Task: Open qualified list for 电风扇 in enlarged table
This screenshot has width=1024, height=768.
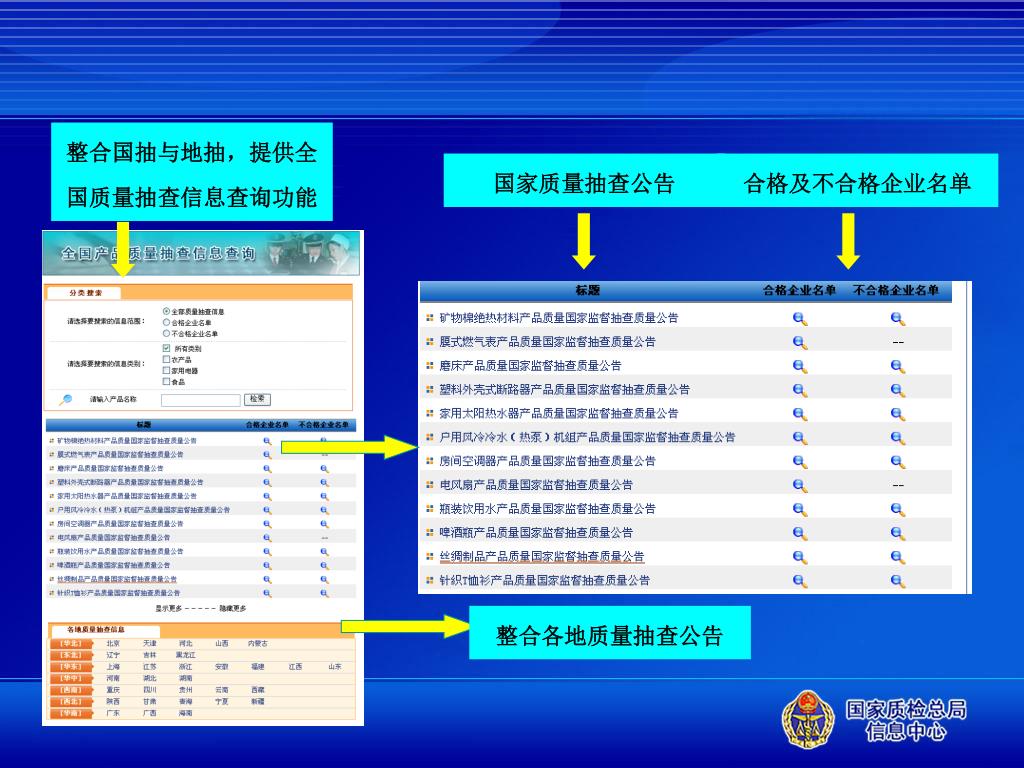Action: (800, 485)
